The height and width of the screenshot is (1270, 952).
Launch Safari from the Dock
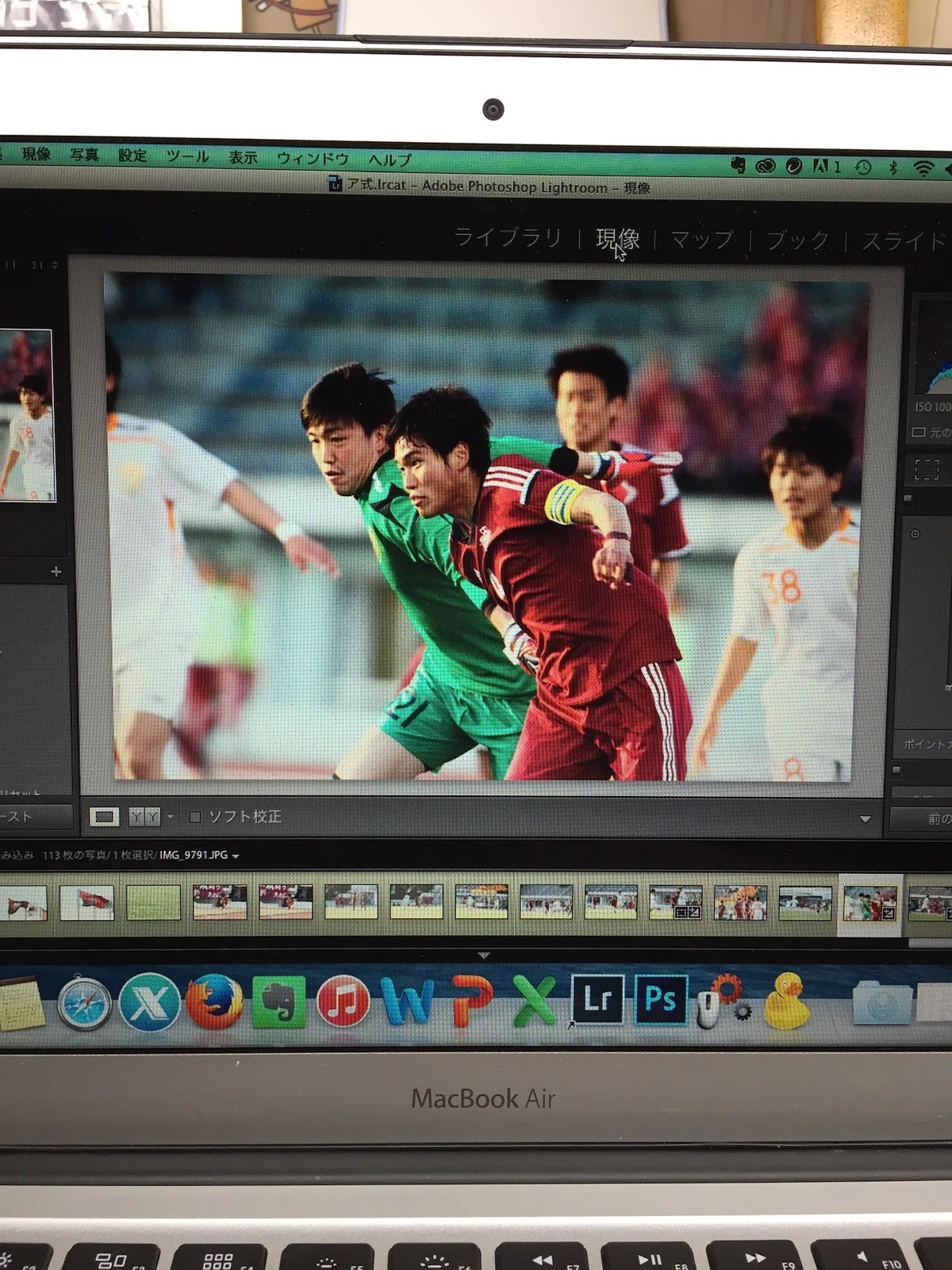[84, 1003]
